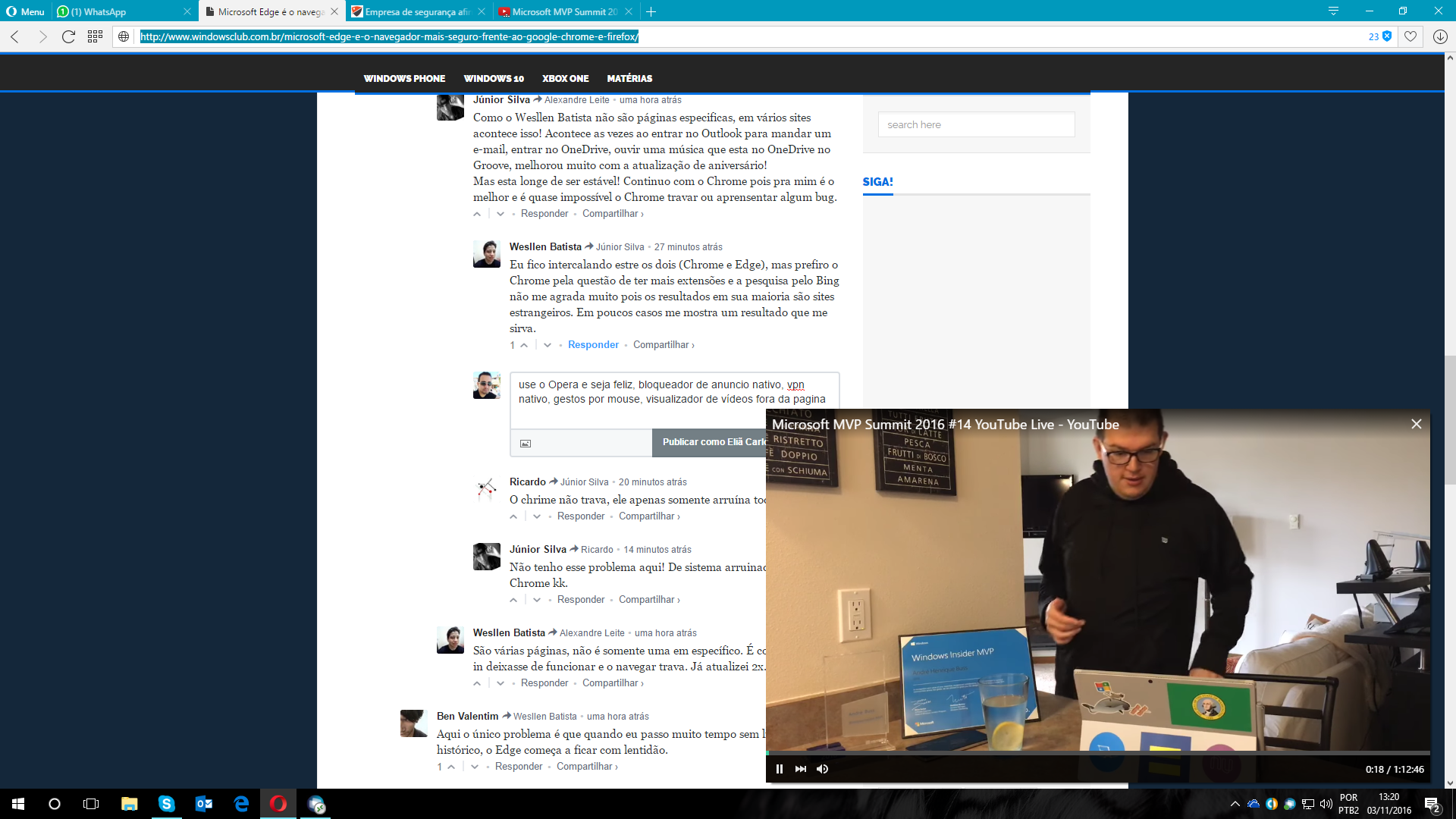
Task: Open the Action Center notifications
Action: coord(1432,804)
